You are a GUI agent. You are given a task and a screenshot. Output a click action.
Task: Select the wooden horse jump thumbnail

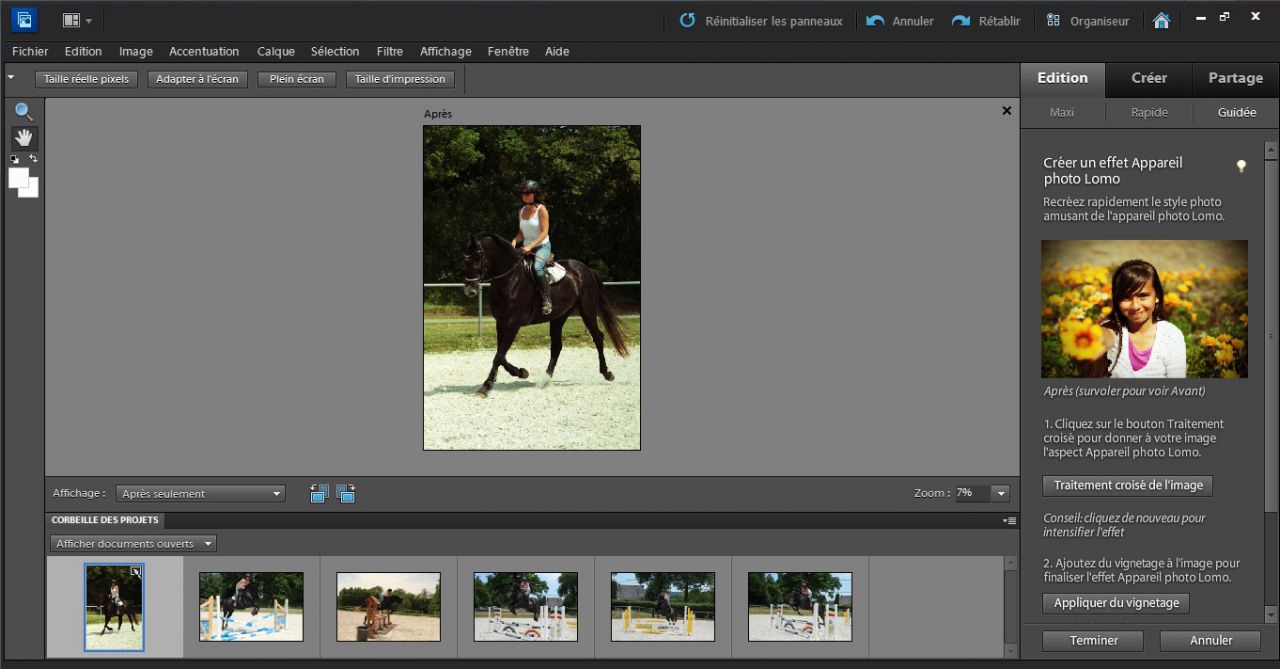[x=388, y=606]
